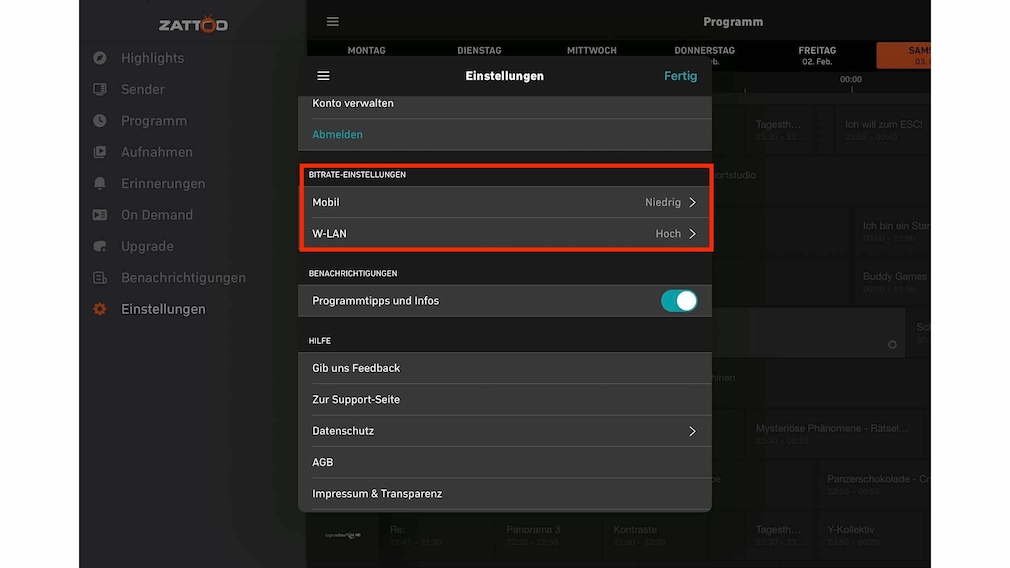
Task: Click the On Demand icon in sidebar
Action: click(x=100, y=215)
